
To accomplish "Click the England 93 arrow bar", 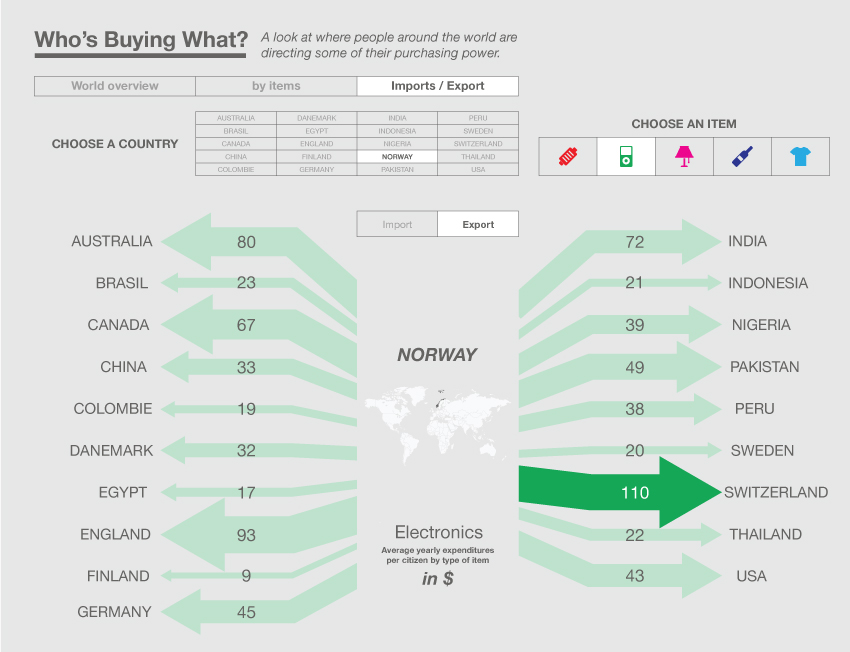I will point(246,535).
